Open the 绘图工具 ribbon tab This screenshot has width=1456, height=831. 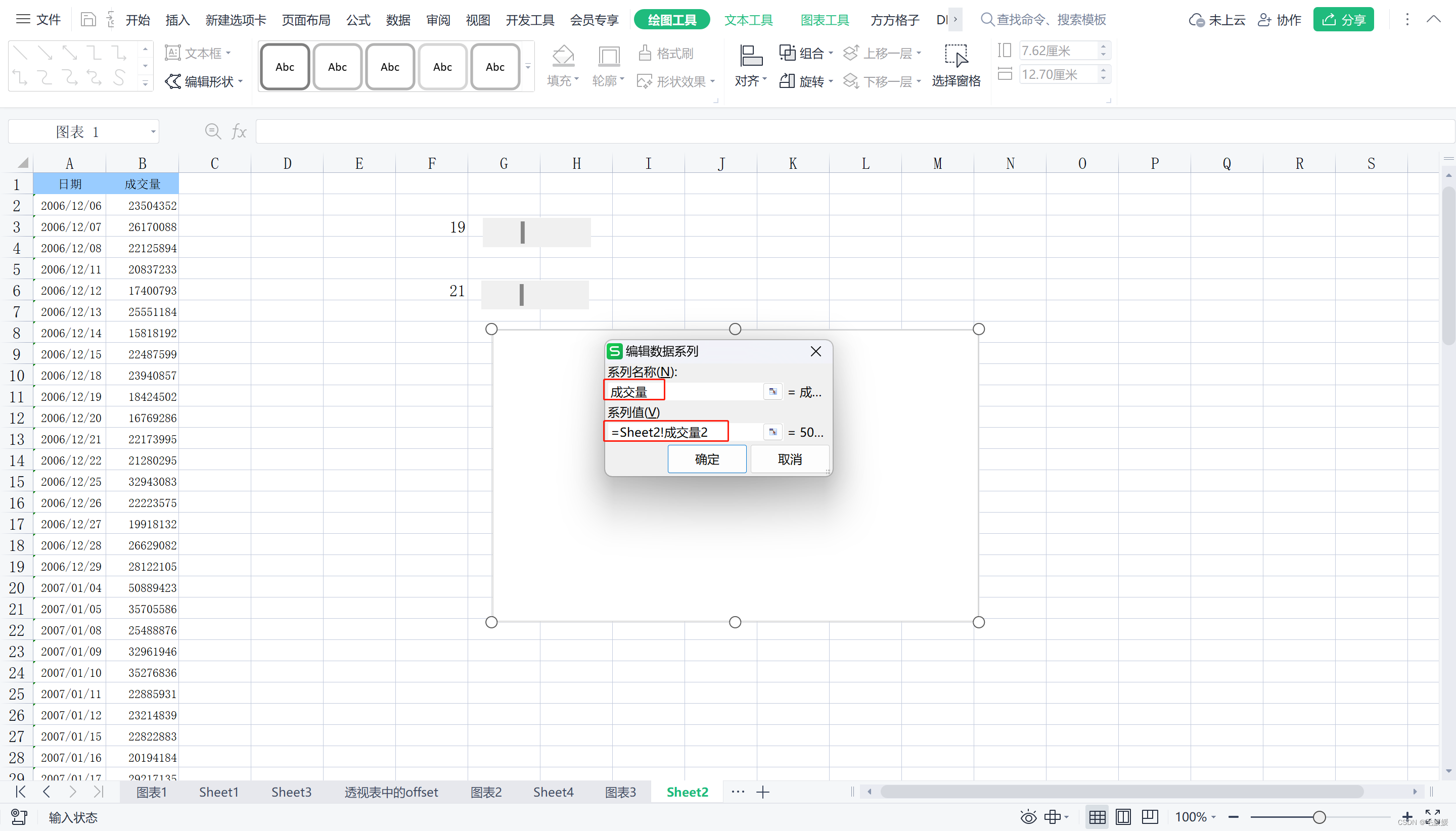tap(672, 20)
